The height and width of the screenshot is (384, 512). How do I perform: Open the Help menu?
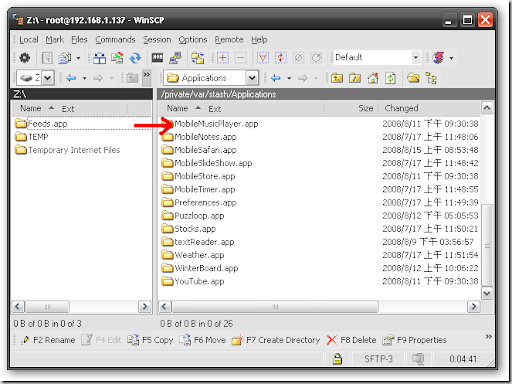coord(259,40)
